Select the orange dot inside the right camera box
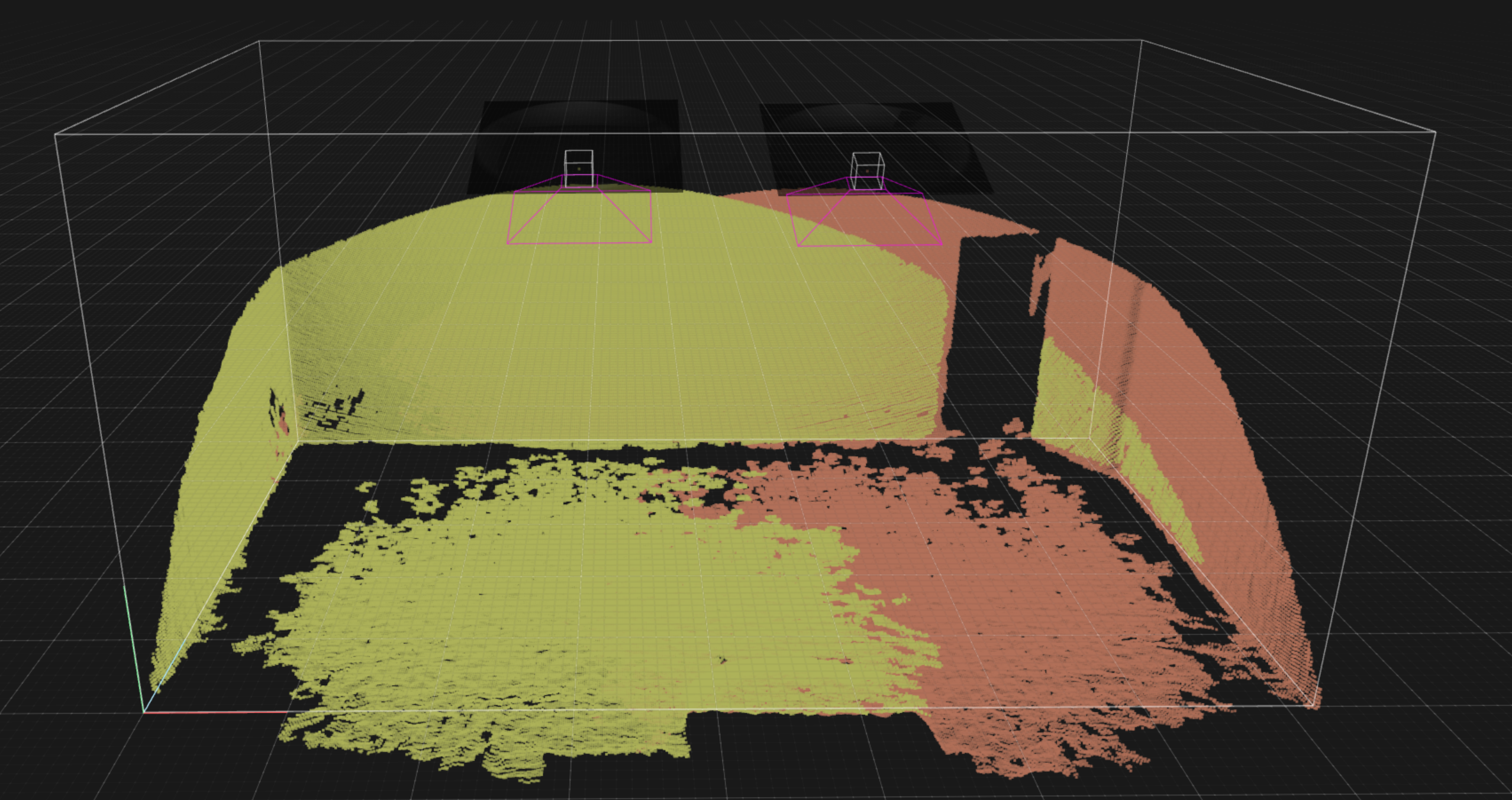Screen dimensions: 1512x800 click(x=867, y=170)
